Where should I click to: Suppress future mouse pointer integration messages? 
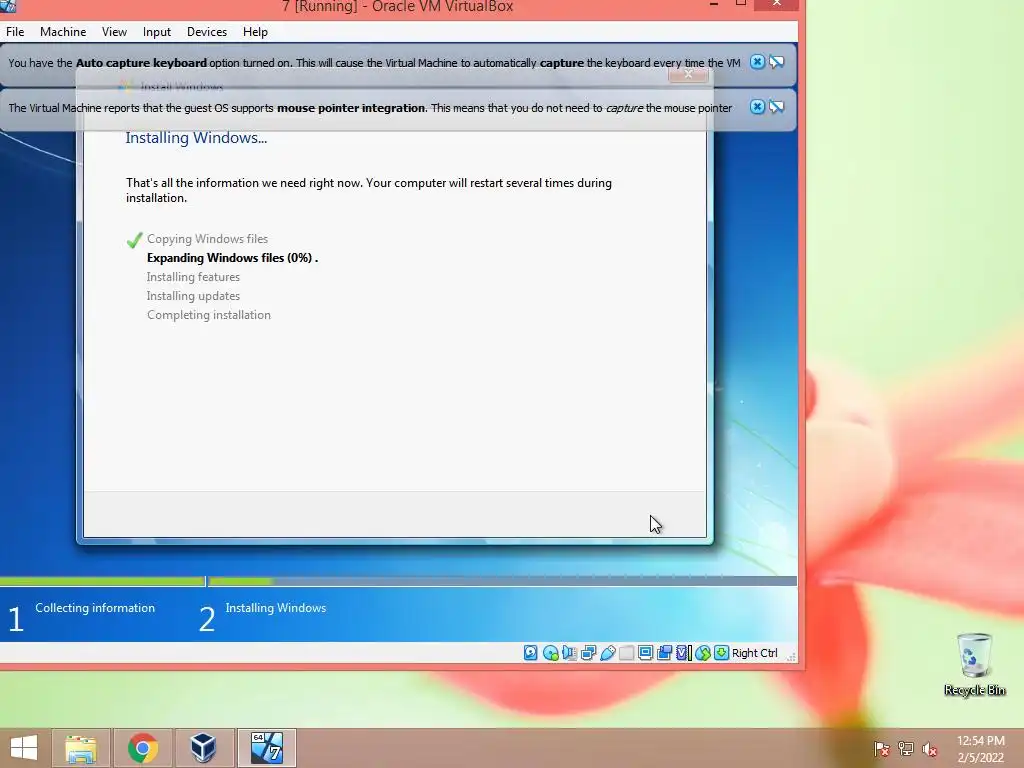click(776, 107)
